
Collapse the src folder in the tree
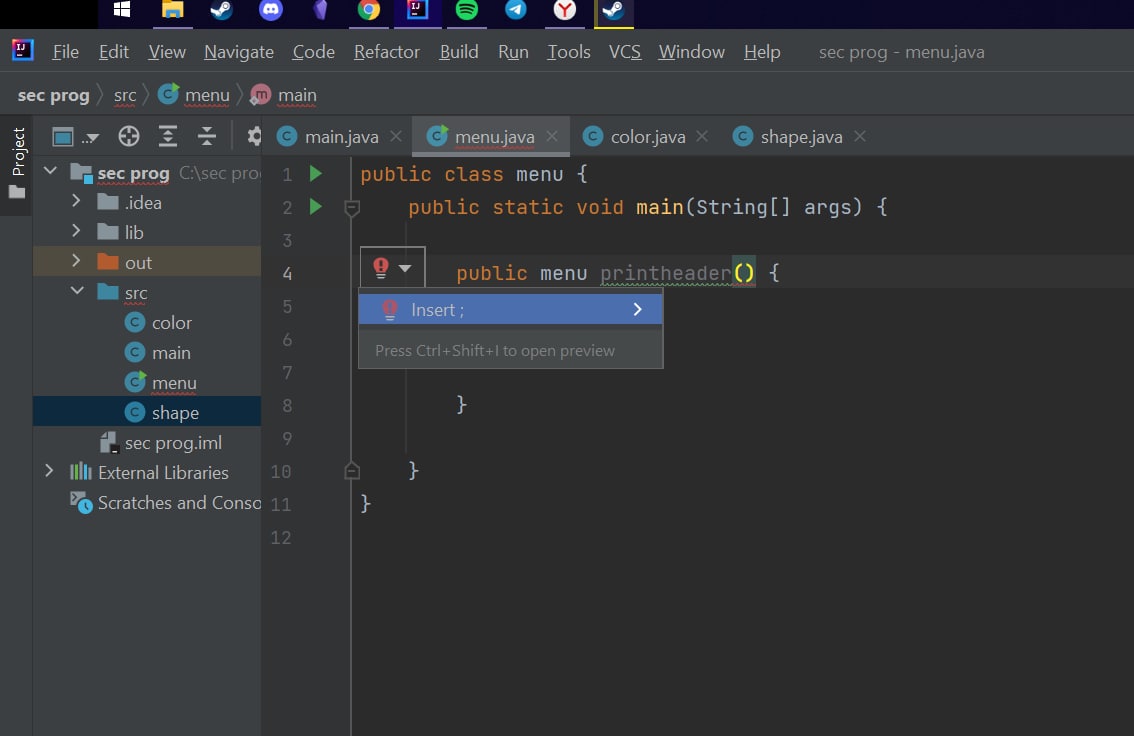[77, 291]
